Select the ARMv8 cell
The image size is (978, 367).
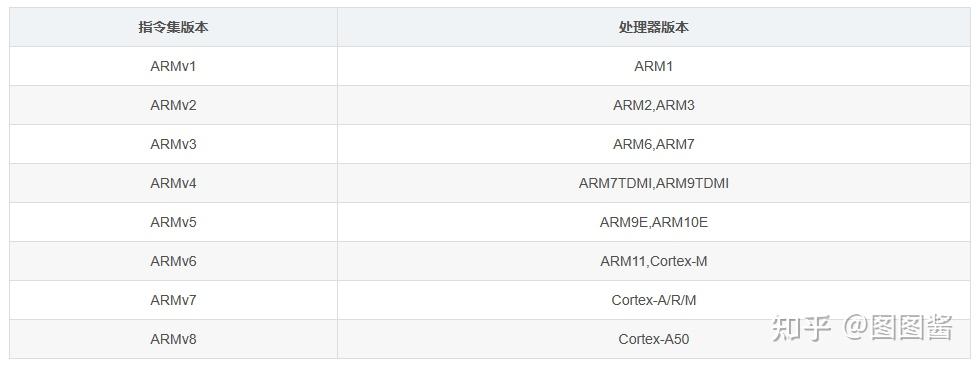pos(173,339)
